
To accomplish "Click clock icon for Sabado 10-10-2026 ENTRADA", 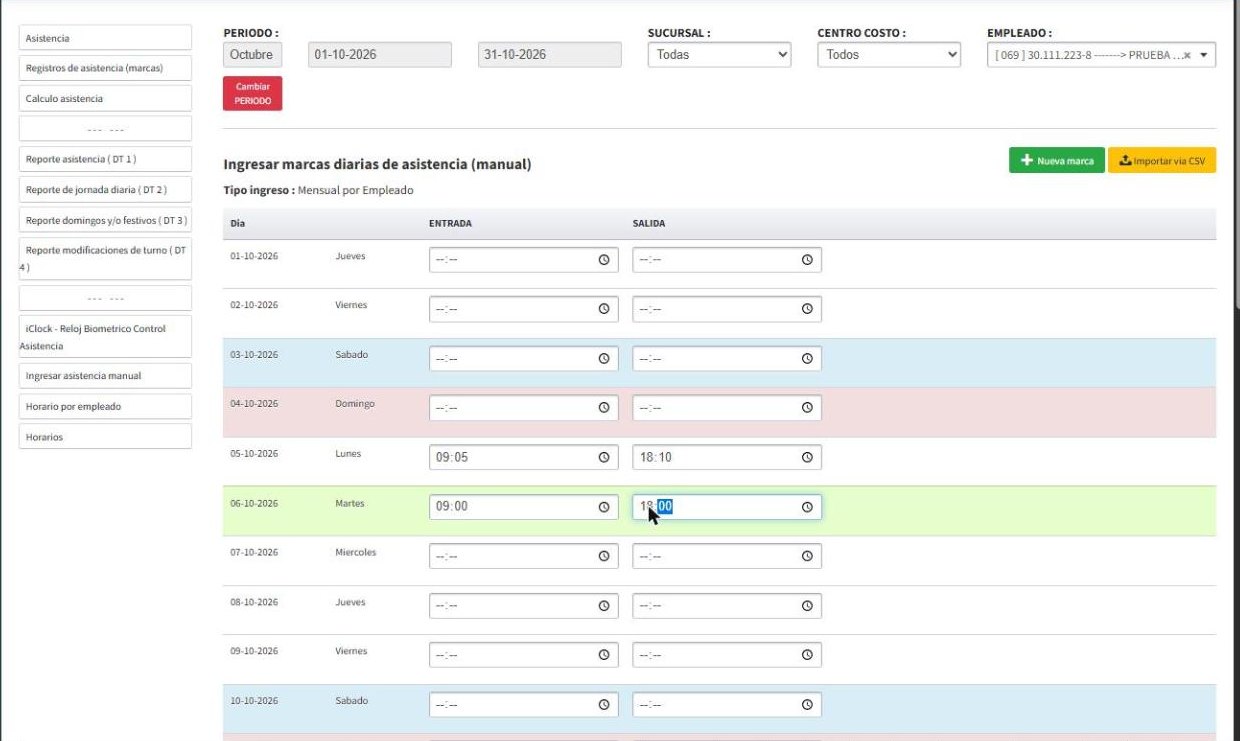I will tap(604, 705).
